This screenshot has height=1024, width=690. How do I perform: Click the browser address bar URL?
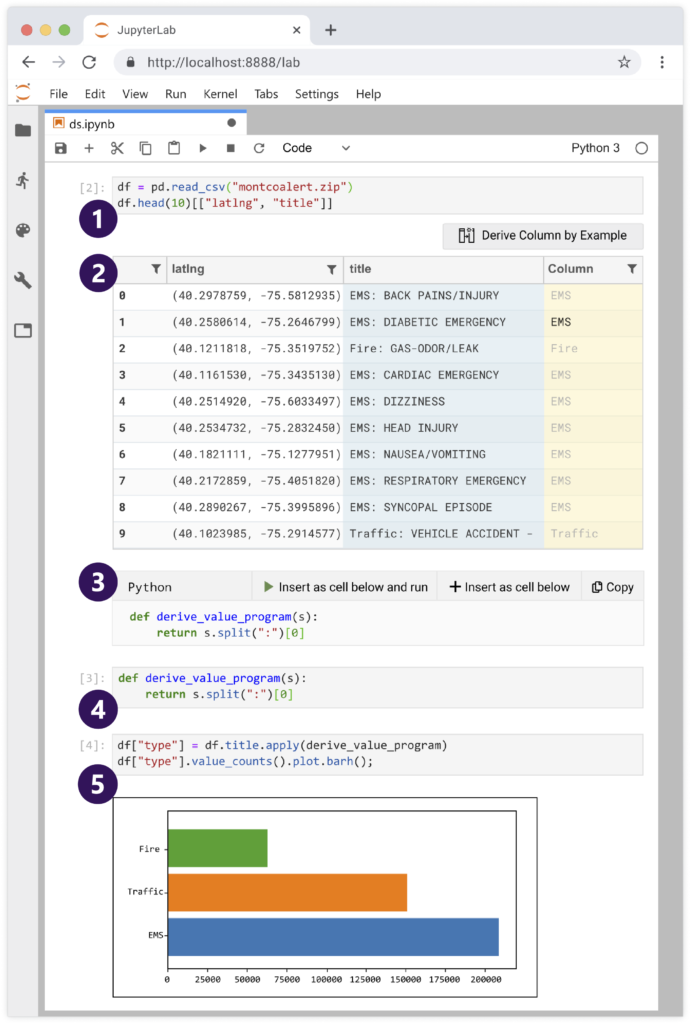point(223,62)
